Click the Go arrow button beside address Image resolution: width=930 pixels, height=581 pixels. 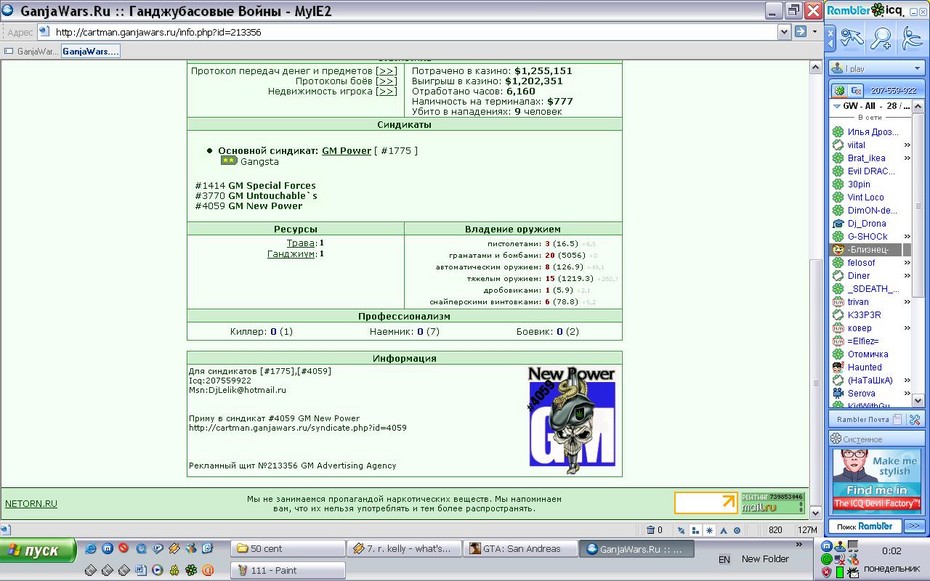pos(800,31)
